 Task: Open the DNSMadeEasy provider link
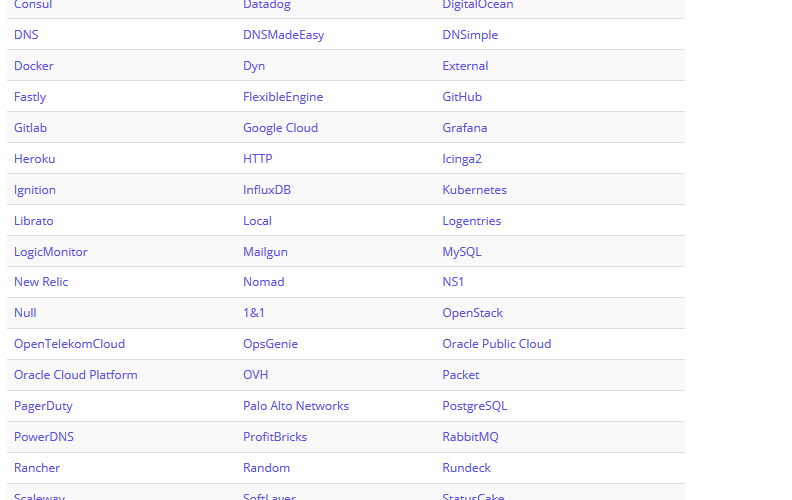tap(283, 35)
